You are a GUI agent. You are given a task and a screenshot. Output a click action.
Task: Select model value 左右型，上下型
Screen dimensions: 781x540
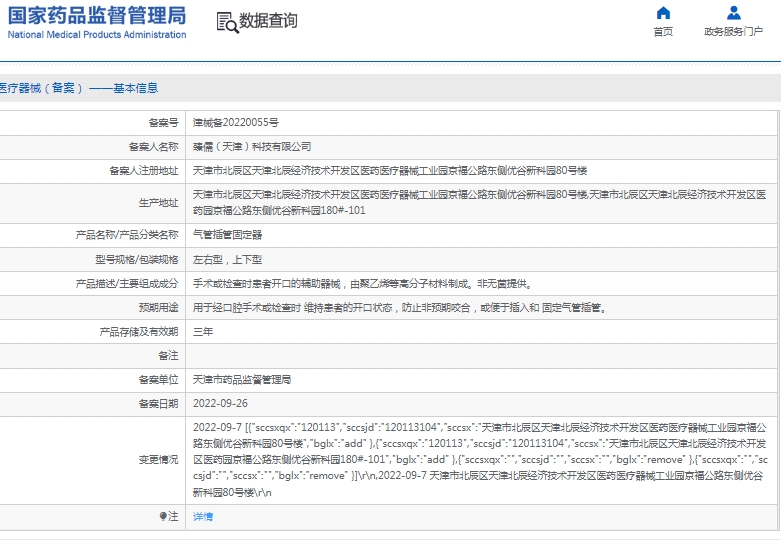click(x=227, y=260)
